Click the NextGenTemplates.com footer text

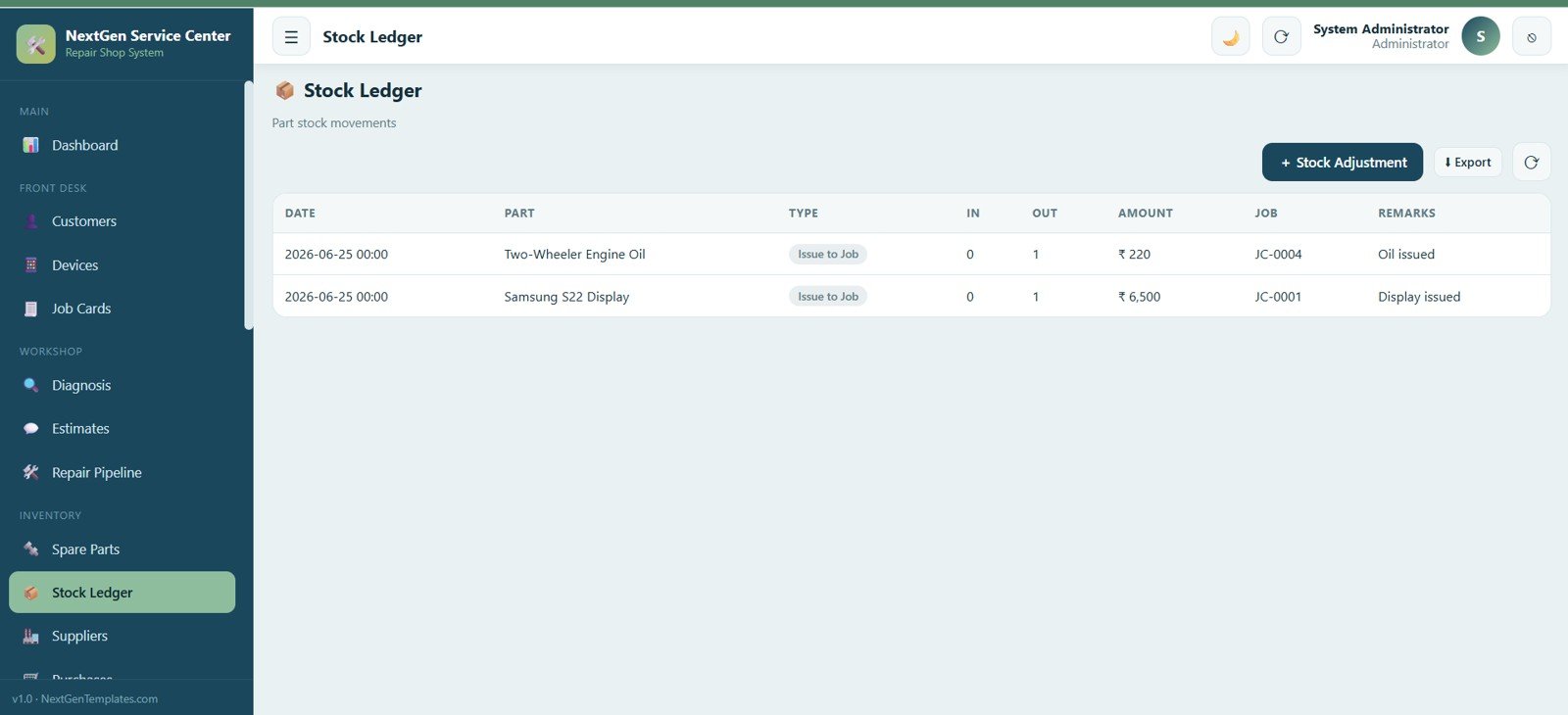pos(99,699)
